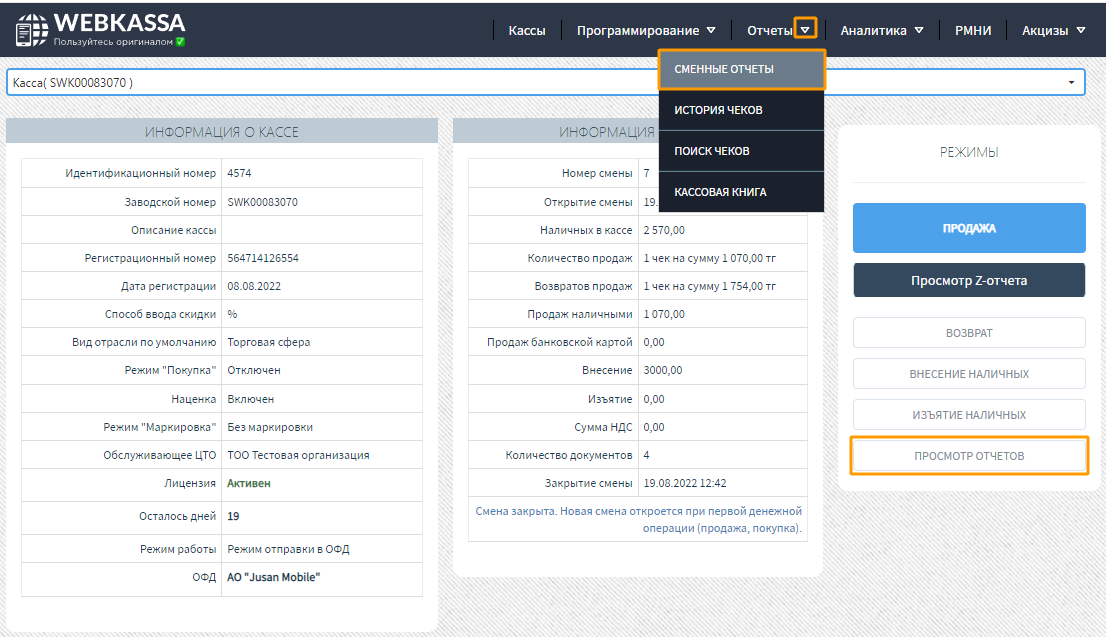
Task: Click the Режим "Покупка" value Отключен
Action: point(254,370)
